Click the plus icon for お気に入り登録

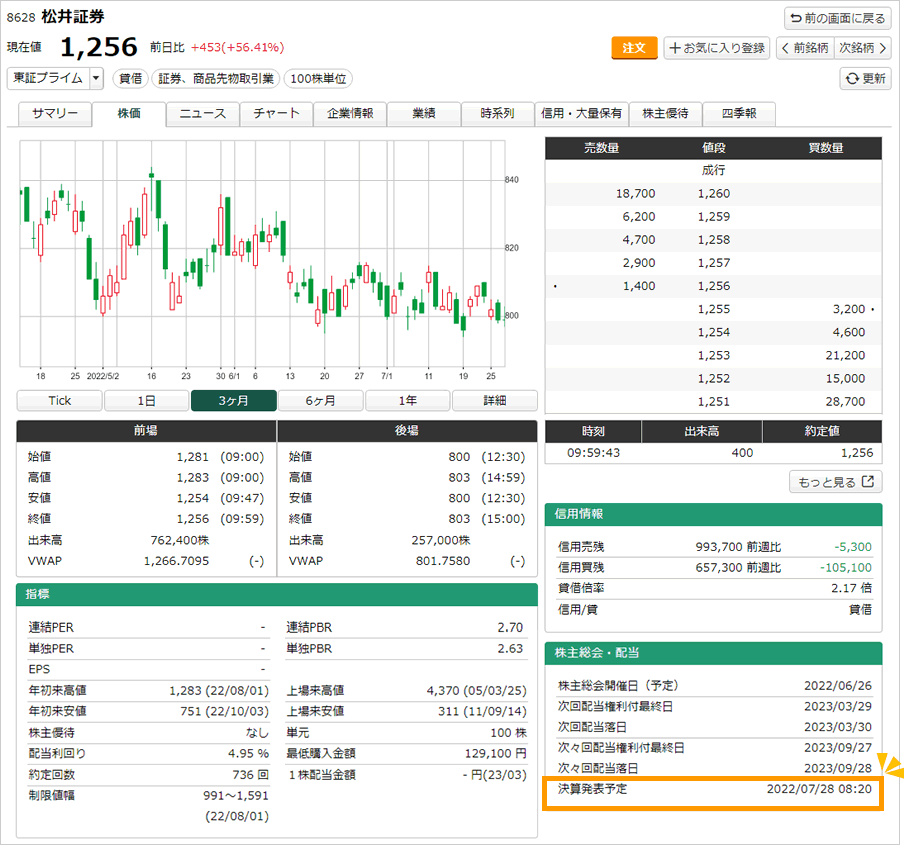(x=675, y=48)
